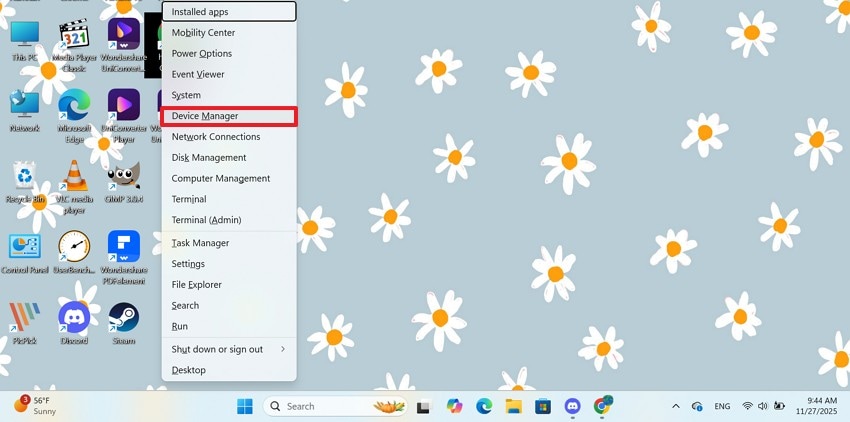Select the Discord desktop shortcut
This screenshot has height=422, width=850.
coord(74,324)
